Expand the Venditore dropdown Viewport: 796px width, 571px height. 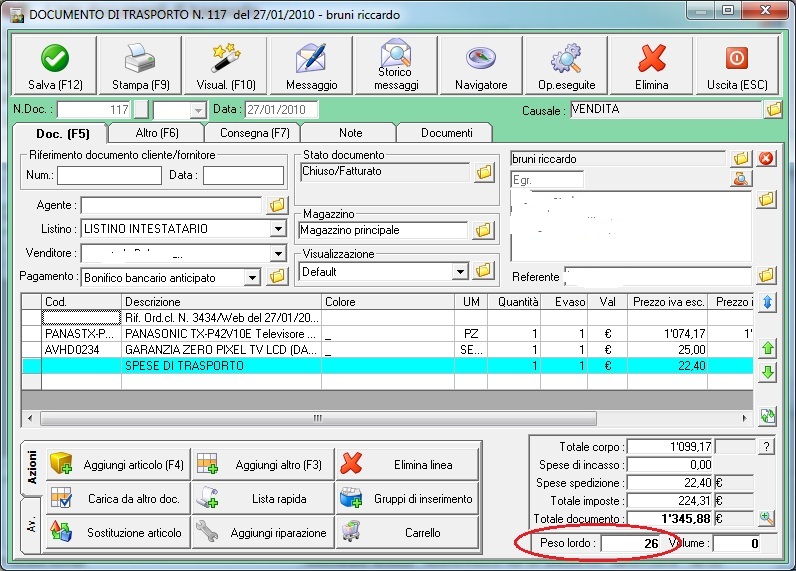tap(278, 253)
